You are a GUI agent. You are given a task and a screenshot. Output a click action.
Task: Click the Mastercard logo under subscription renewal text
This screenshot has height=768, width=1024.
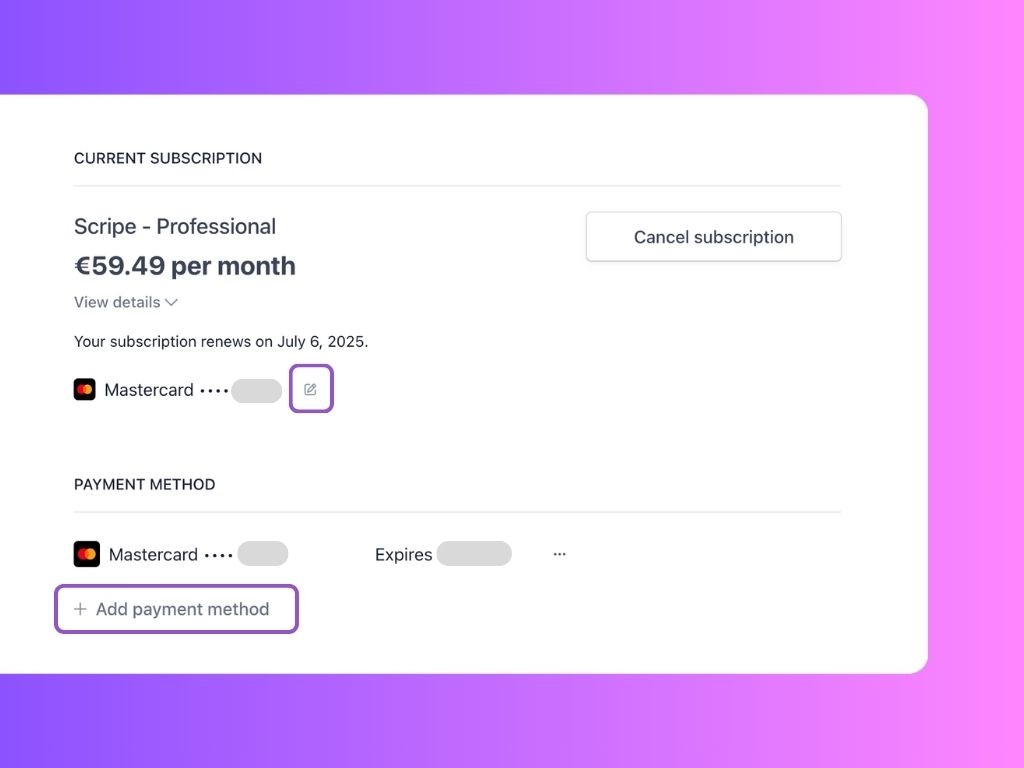coord(85,390)
